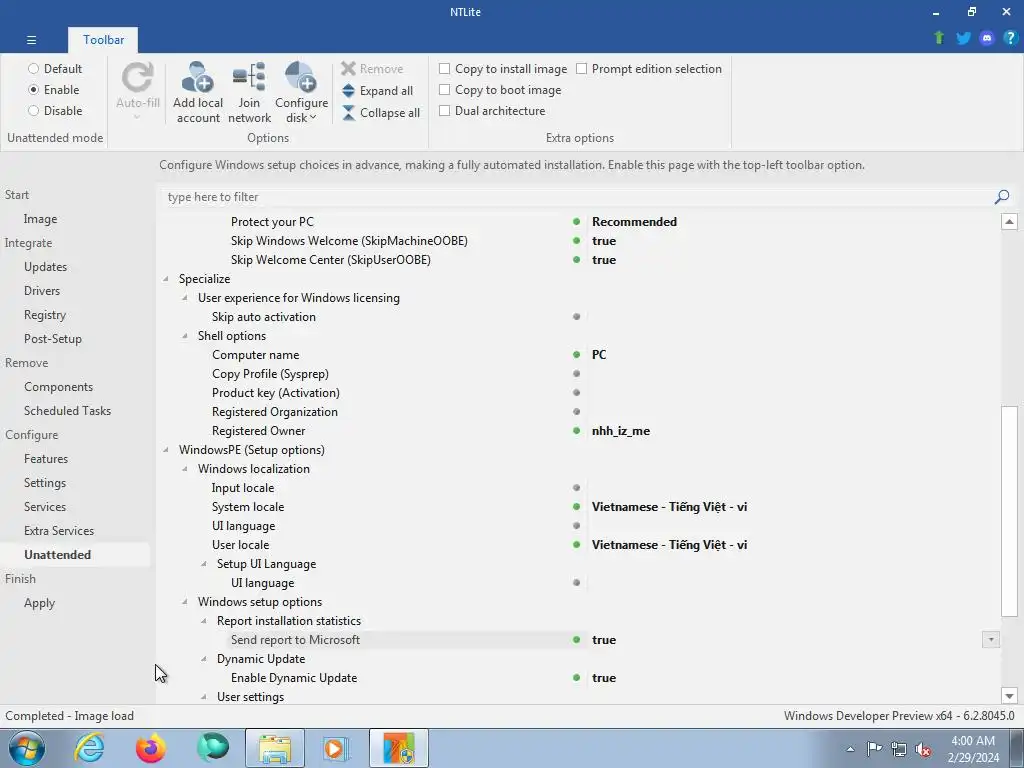The width and height of the screenshot is (1024, 768).
Task: Check Prompt edition selection
Action: click(582, 69)
